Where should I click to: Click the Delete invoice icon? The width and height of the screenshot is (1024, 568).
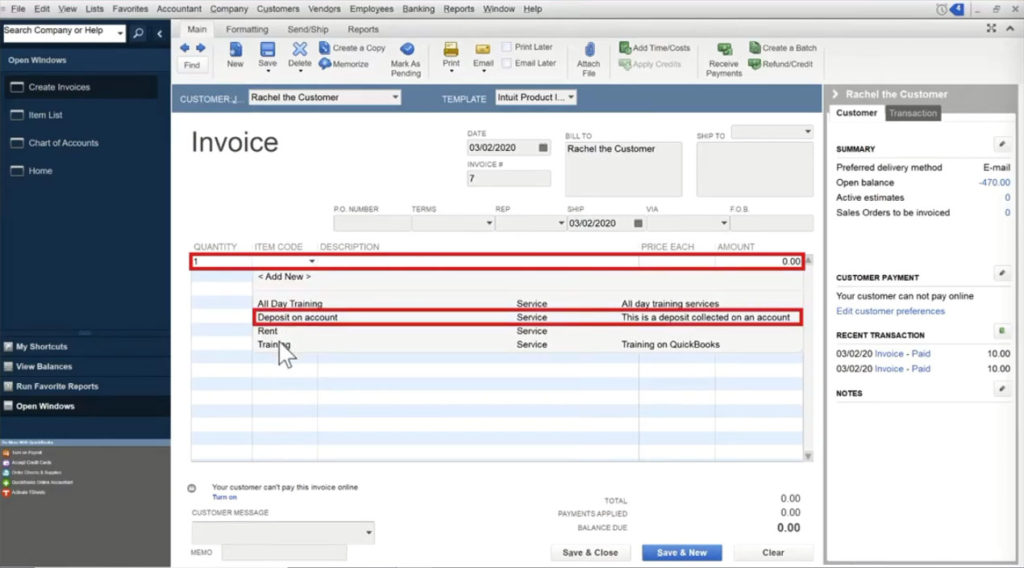[299, 49]
